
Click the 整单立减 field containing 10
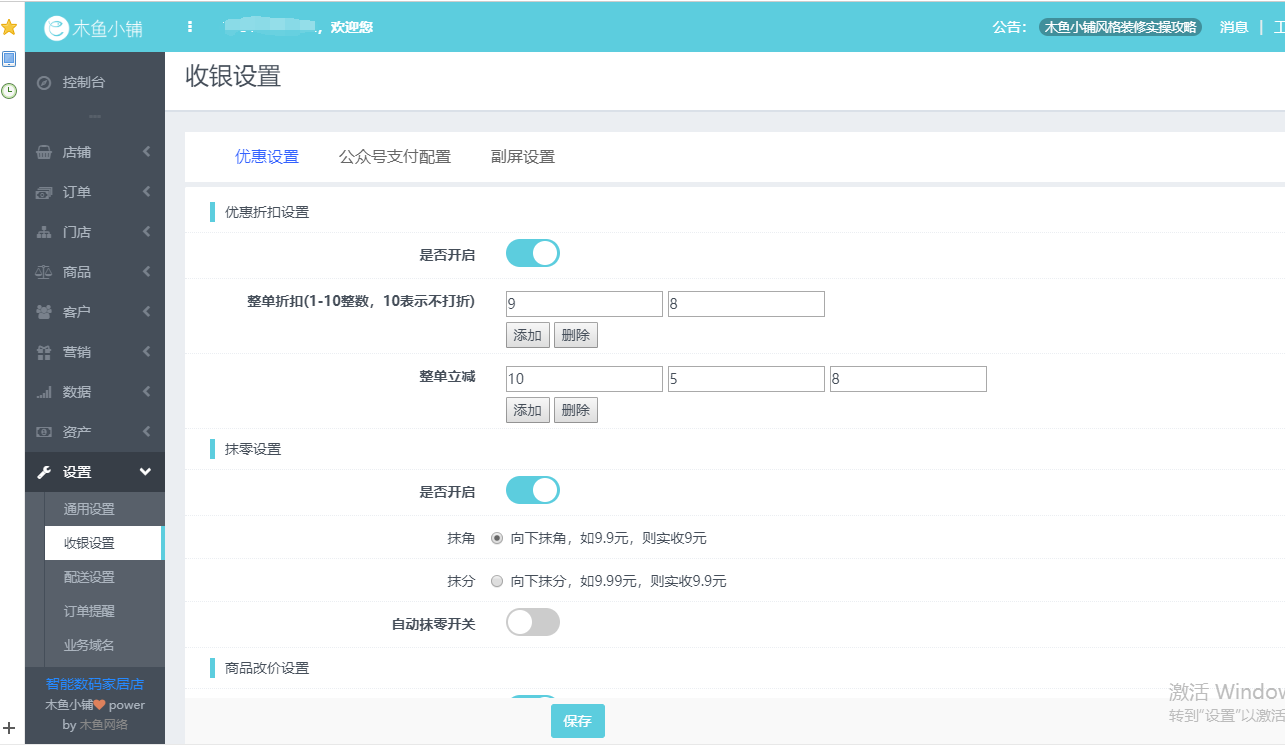pos(584,379)
